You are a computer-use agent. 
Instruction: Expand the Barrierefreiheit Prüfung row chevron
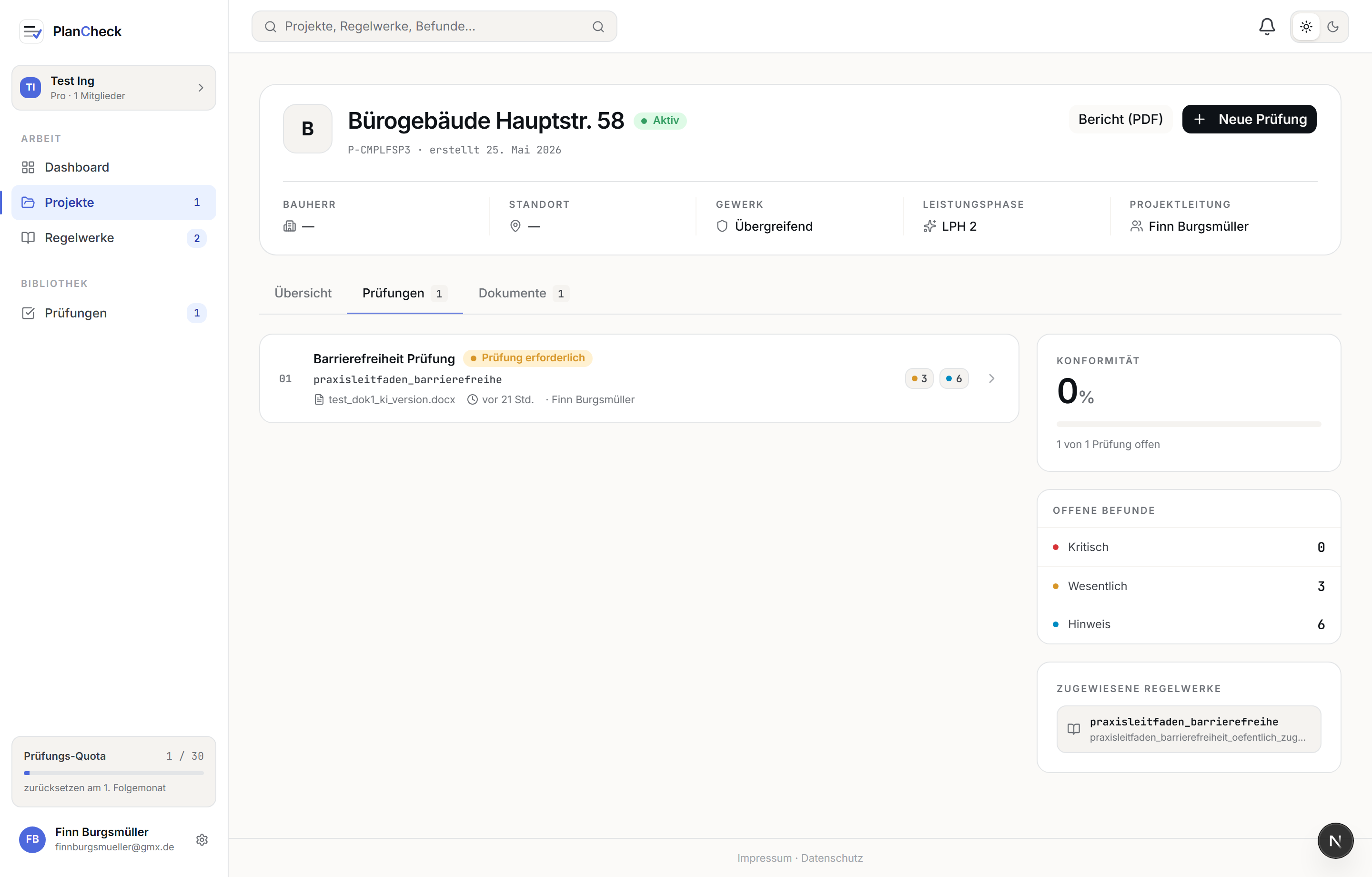pos(991,378)
